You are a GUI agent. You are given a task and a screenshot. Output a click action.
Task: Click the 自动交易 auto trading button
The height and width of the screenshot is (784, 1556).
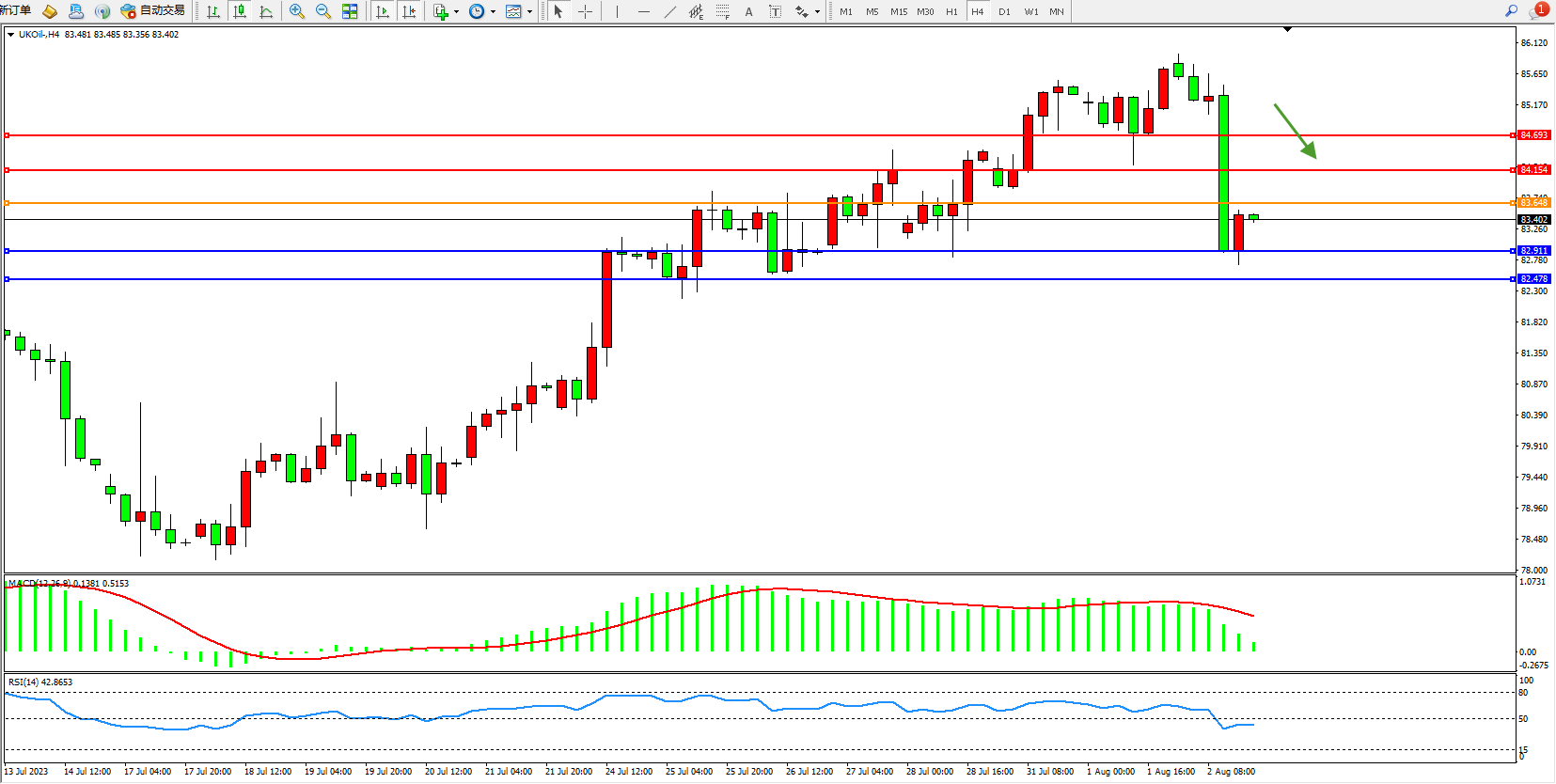tap(153, 11)
